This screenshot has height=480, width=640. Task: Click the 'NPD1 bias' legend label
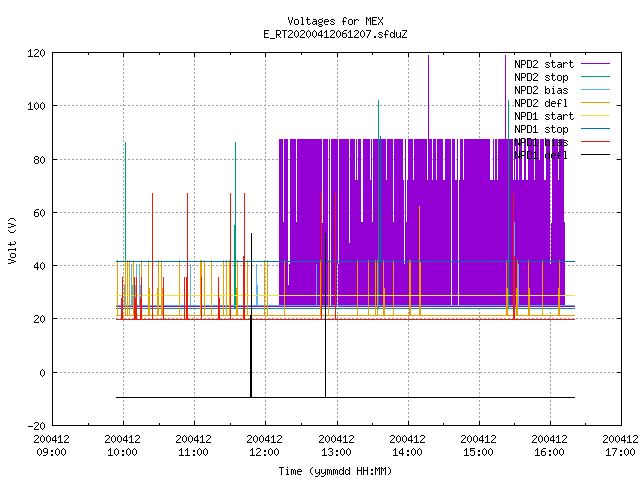click(541, 142)
